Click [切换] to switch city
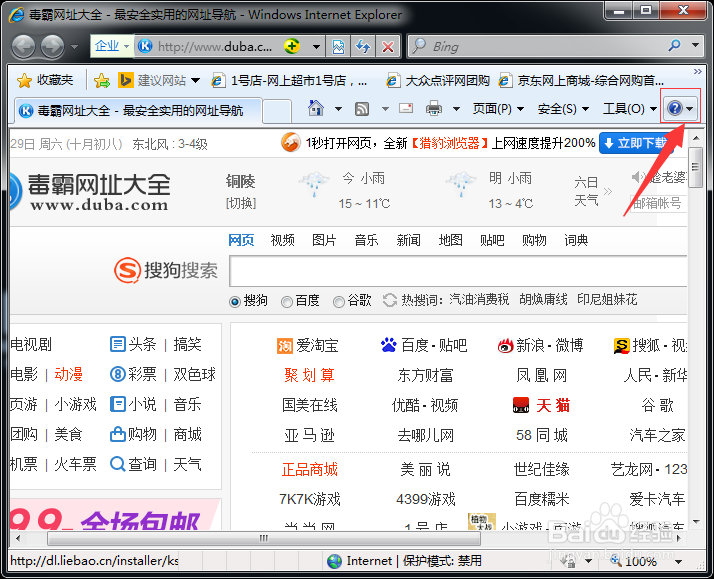The width and height of the screenshot is (714, 579). [241, 203]
